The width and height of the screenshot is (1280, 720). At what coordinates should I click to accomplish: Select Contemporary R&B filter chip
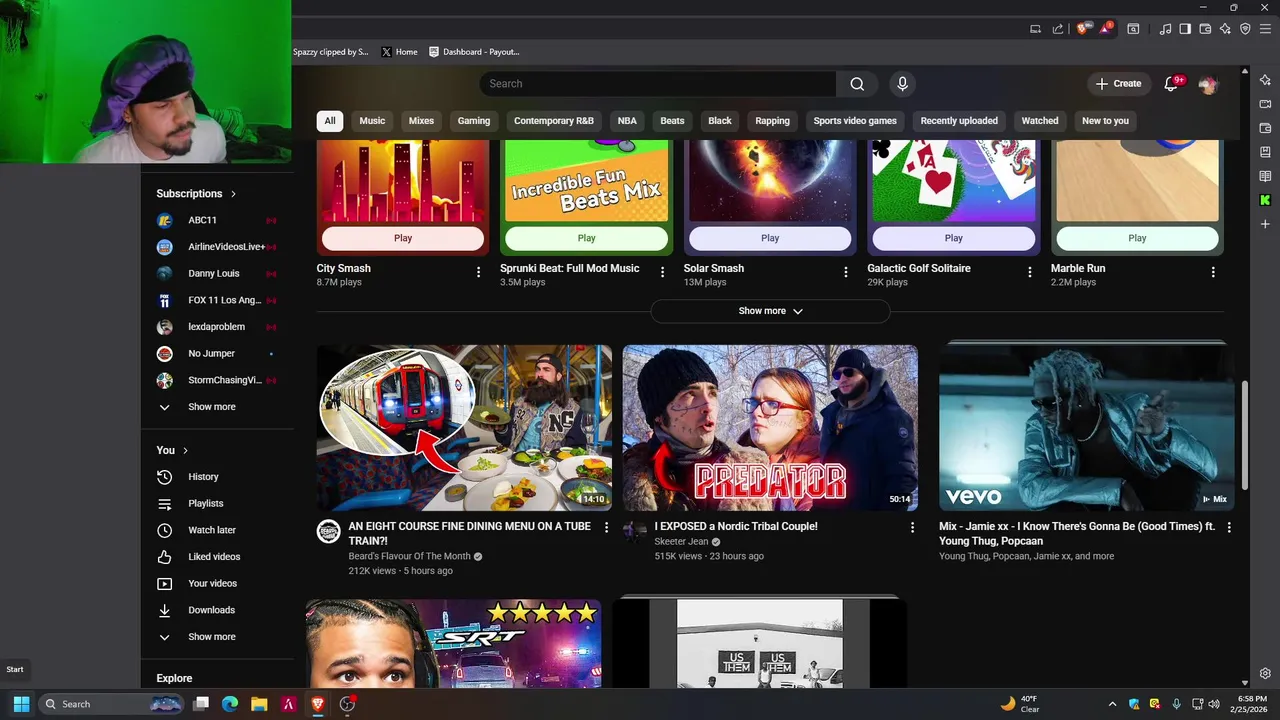point(554,121)
